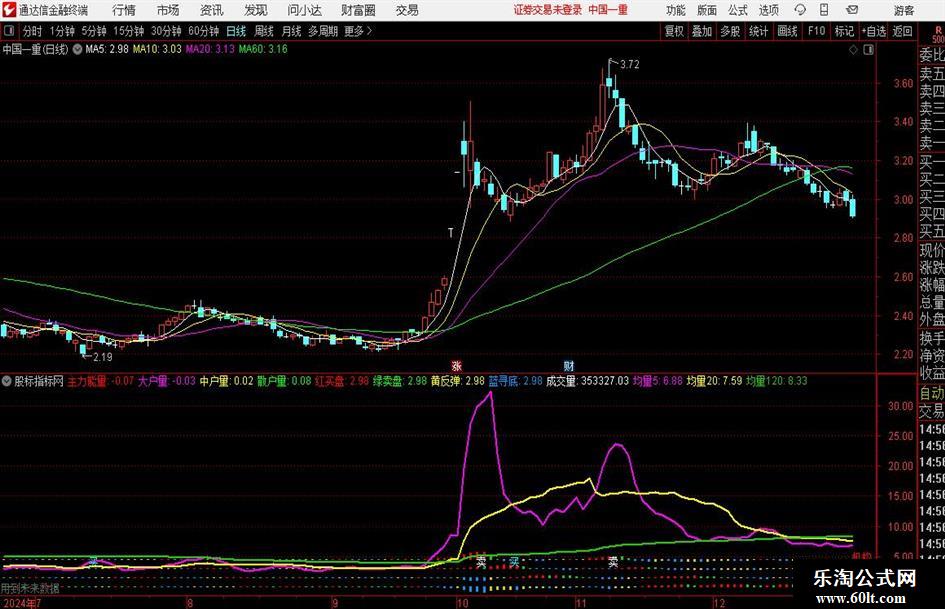Add stock via +自选 button
Screen dimensions: 945x609
[x=874, y=31]
